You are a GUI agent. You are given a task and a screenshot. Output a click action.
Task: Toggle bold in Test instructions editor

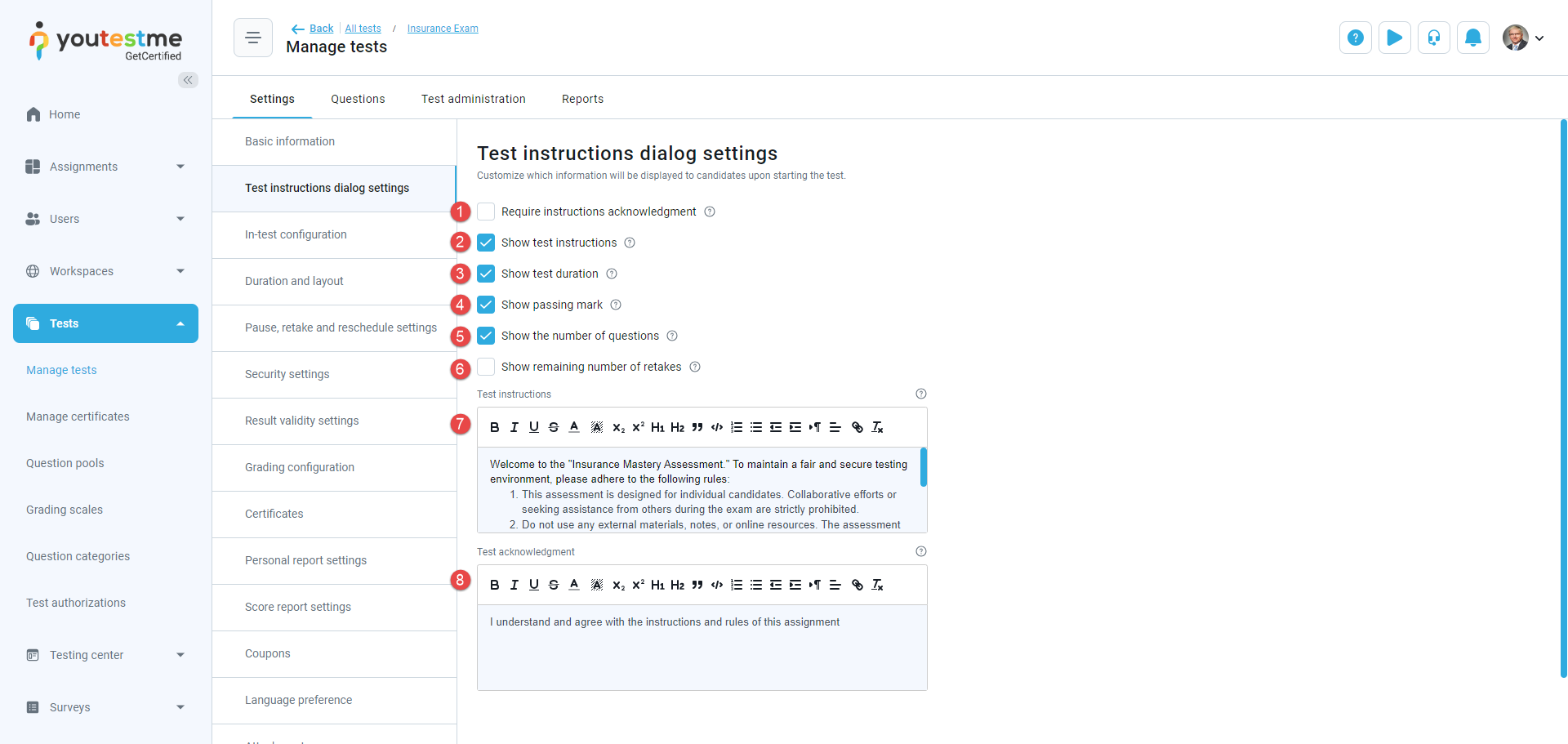494,427
